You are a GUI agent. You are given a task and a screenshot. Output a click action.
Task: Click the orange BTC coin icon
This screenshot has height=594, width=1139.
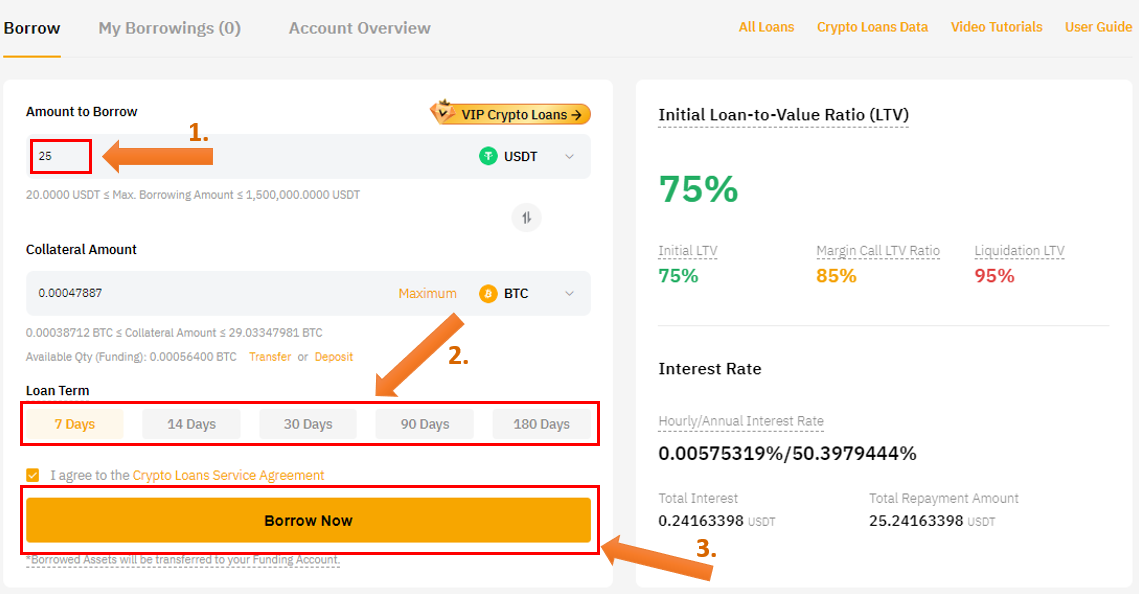click(x=488, y=294)
